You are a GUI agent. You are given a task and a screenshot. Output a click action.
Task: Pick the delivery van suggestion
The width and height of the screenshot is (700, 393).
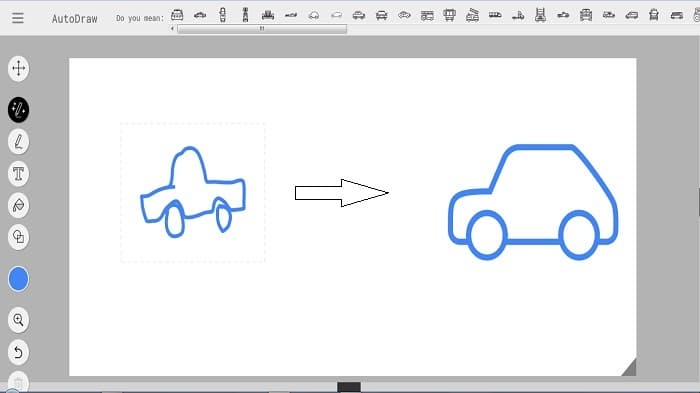point(631,16)
